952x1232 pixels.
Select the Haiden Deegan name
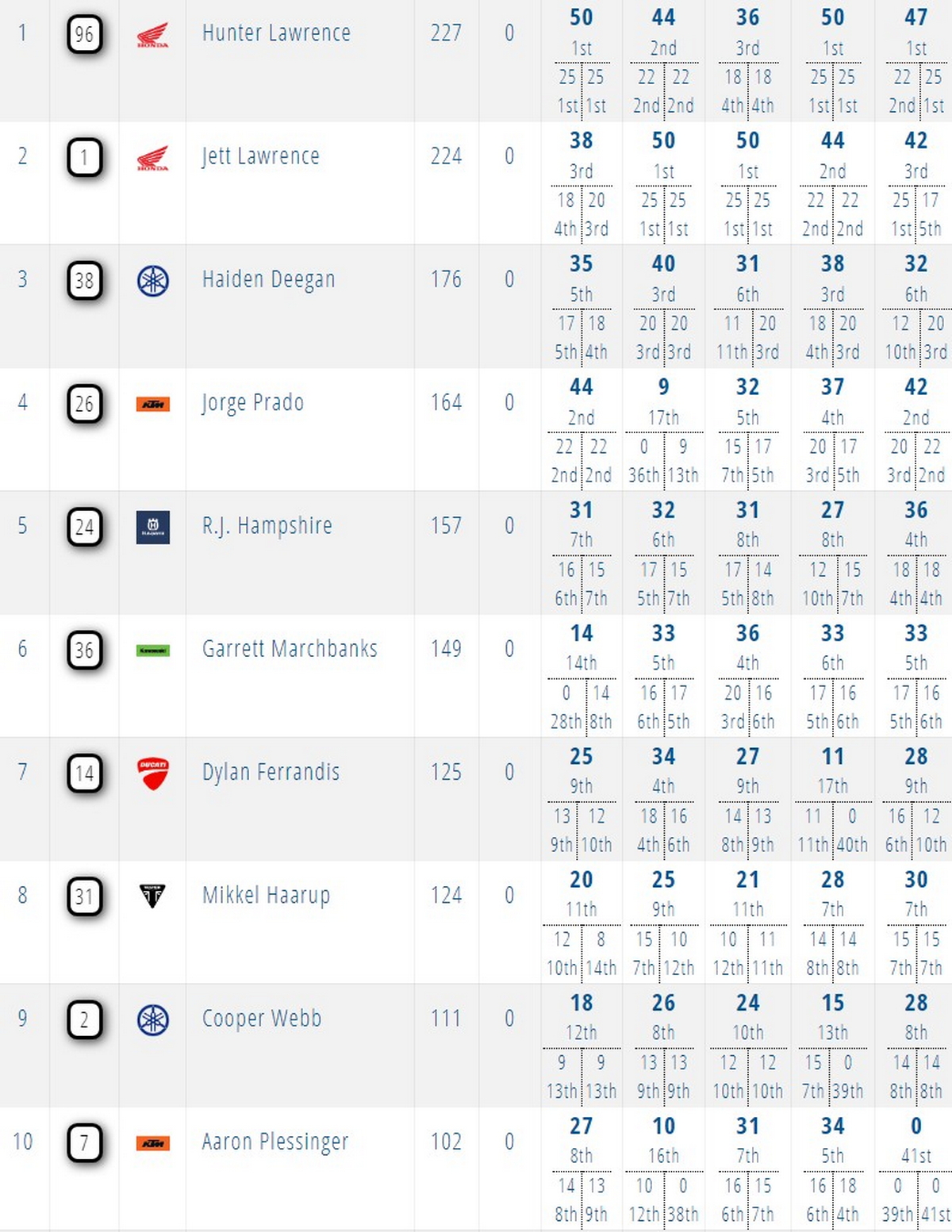(268, 280)
